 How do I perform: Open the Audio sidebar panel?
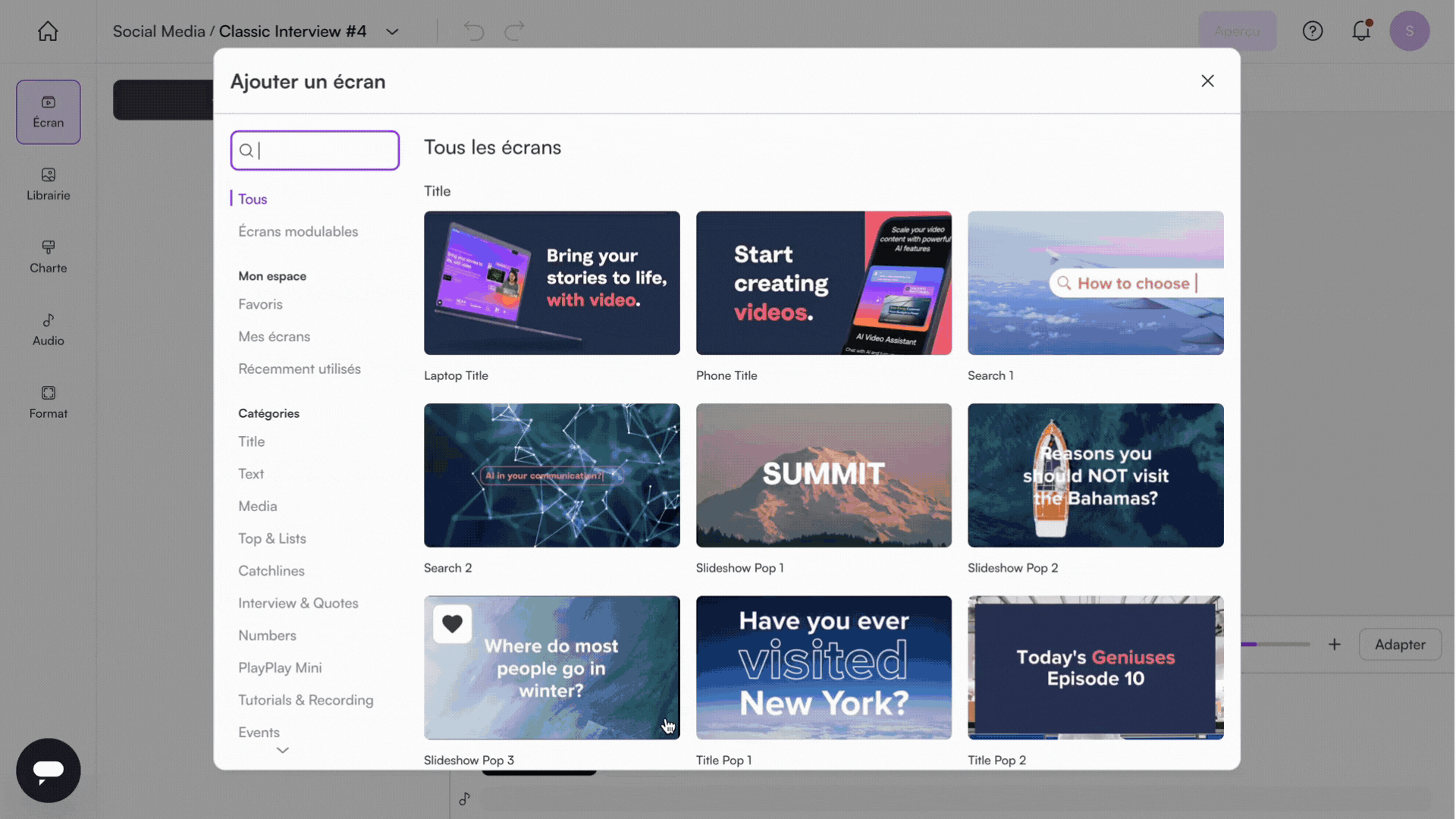[48, 330]
